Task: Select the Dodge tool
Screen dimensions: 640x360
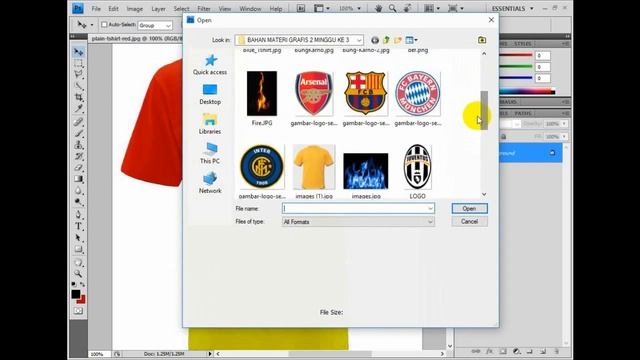Action: click(78, 202)
